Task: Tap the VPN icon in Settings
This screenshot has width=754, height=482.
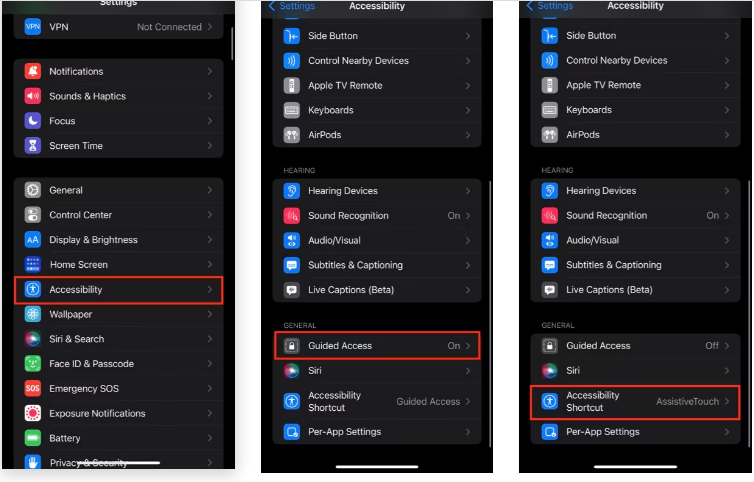Action: pyautogui.click(x=33, y=27)
